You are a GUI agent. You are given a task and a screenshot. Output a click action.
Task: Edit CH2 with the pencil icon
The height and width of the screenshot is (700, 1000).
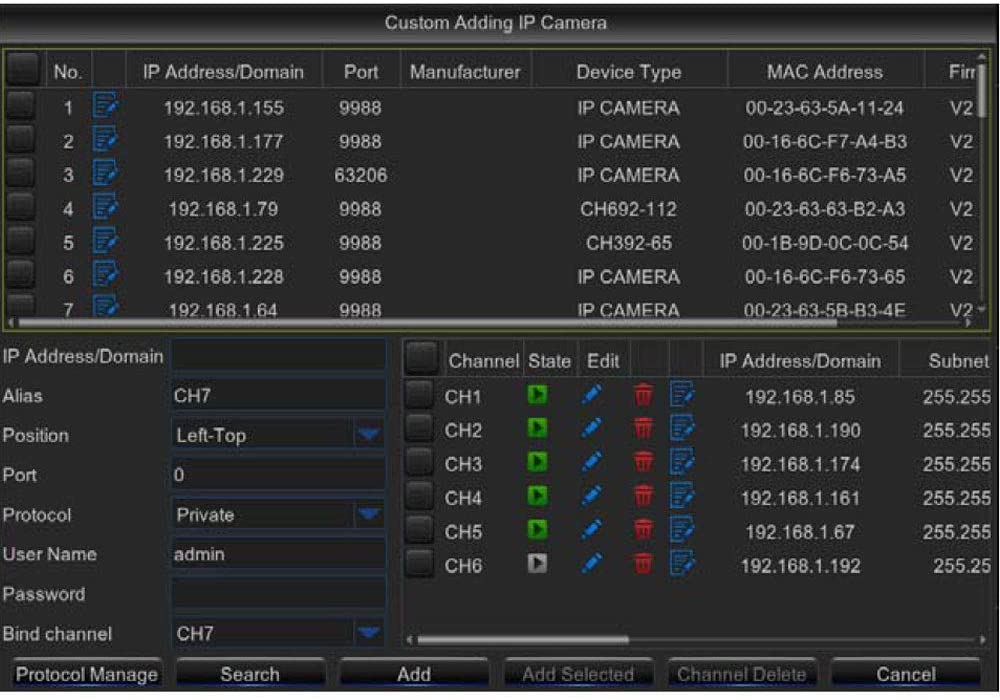591,429
